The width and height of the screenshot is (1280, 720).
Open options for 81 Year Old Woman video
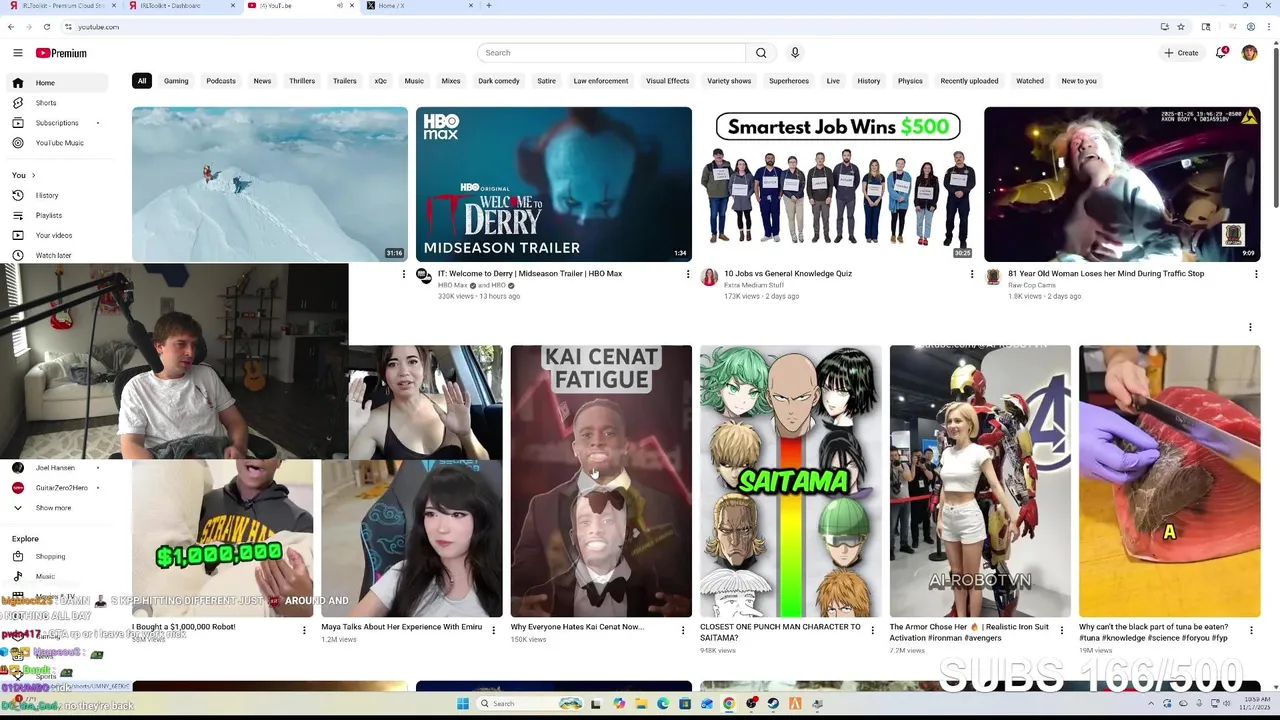(x=1256, y=274)
